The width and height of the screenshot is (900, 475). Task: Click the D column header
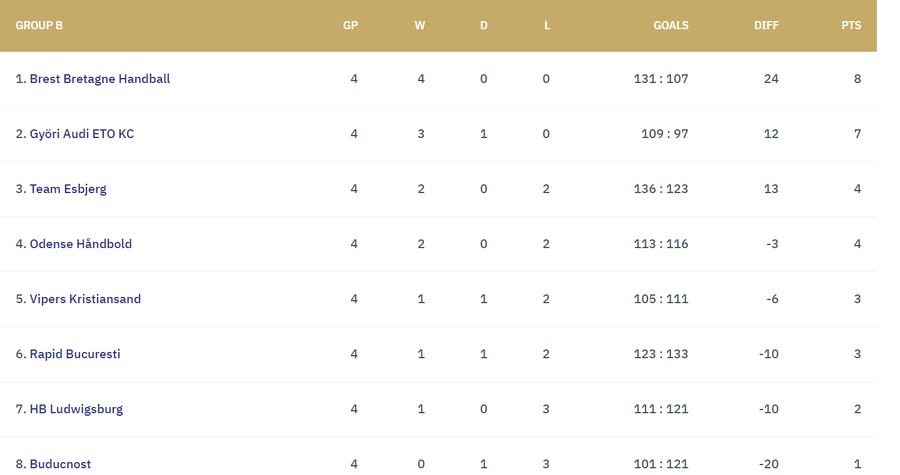[483, 25]
